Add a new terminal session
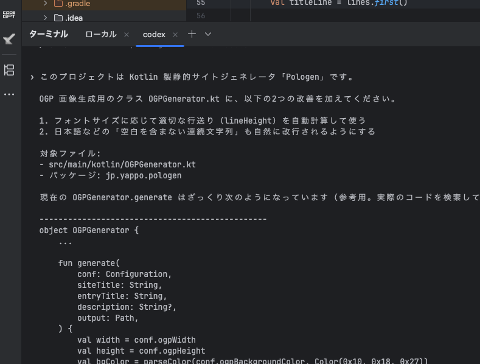The height and width of the screenshot is (364, 480). [x=192, y=34]
